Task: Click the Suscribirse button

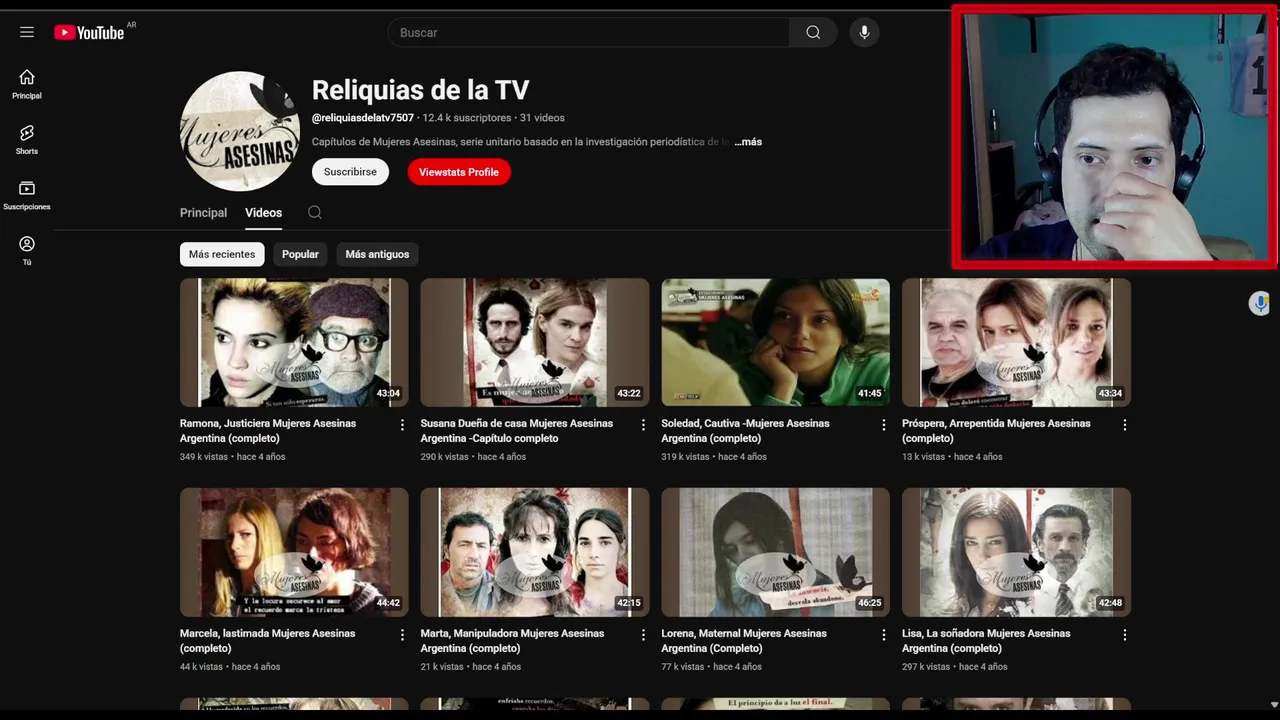Action: click(x=350, y=172)
